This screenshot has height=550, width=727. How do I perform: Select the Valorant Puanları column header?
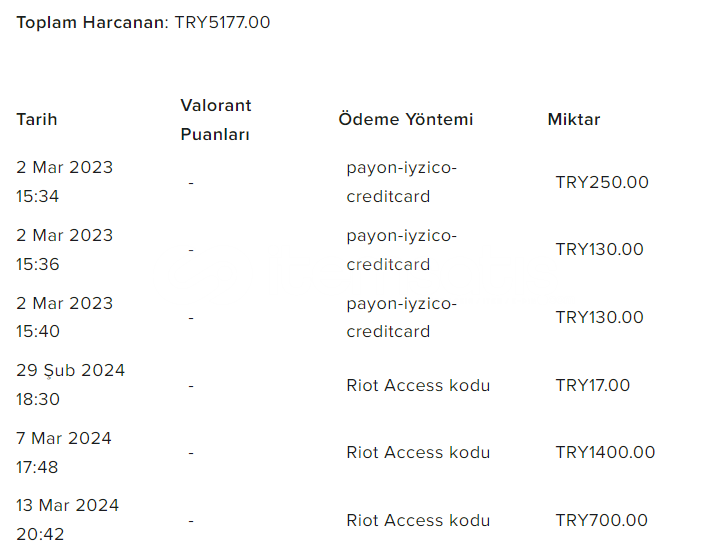pyautogui.click(x=216, y=119)
